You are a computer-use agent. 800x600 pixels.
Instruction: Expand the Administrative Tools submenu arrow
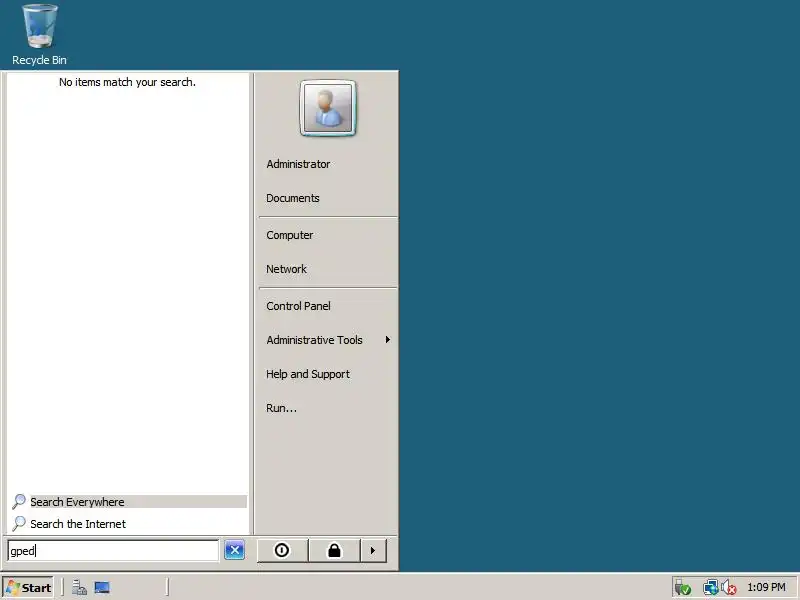point(388,340)
